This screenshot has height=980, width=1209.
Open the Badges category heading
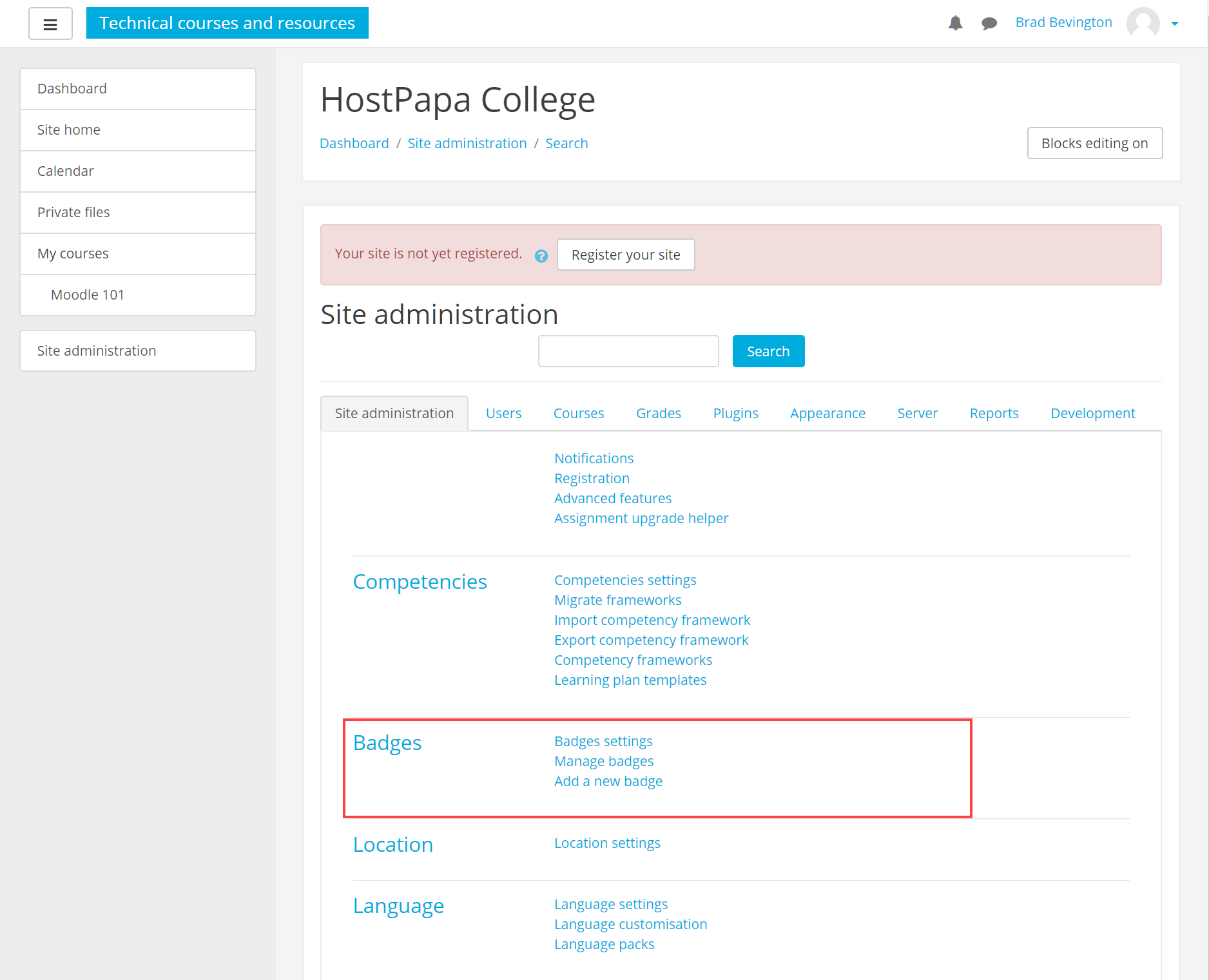(x=387, y=743)
